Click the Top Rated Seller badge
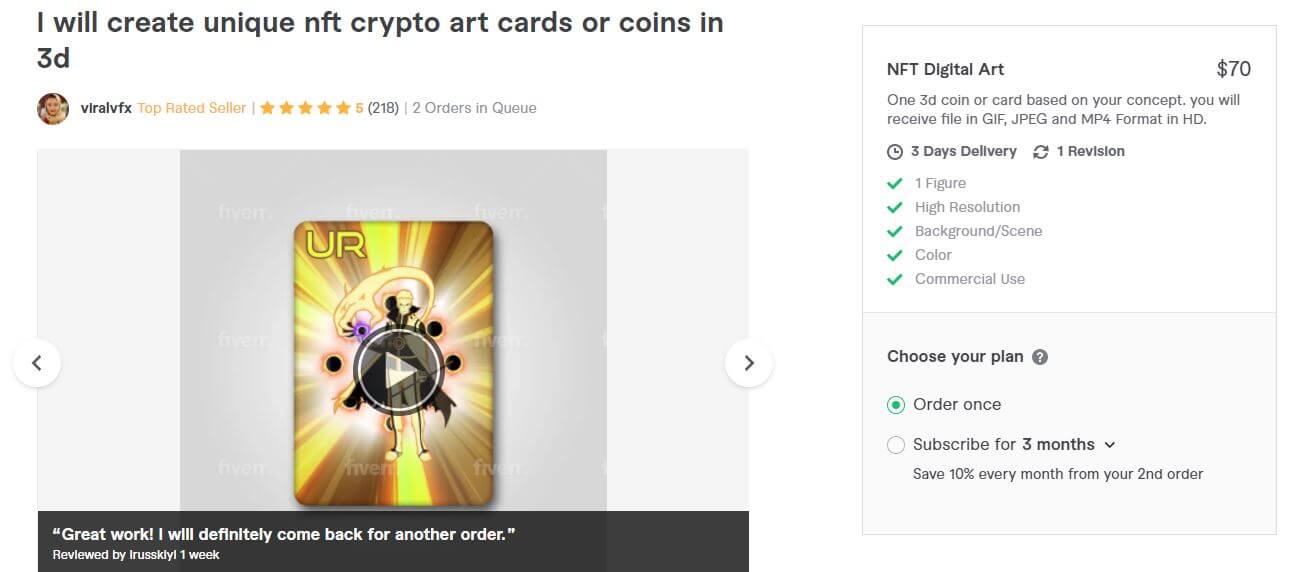Viewport: 1296px width, 572px height. pos(192,108)
